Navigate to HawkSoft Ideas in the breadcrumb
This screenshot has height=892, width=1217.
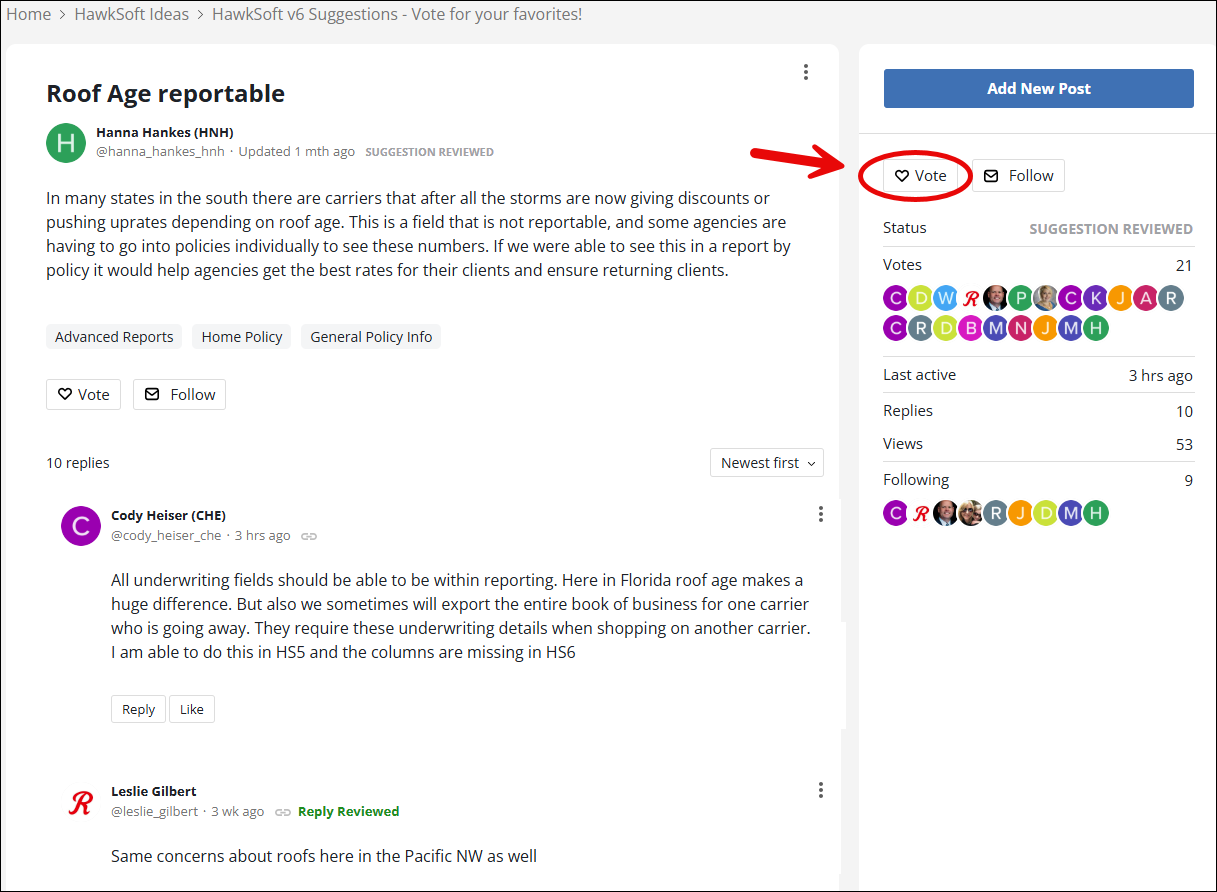(131, 13)
